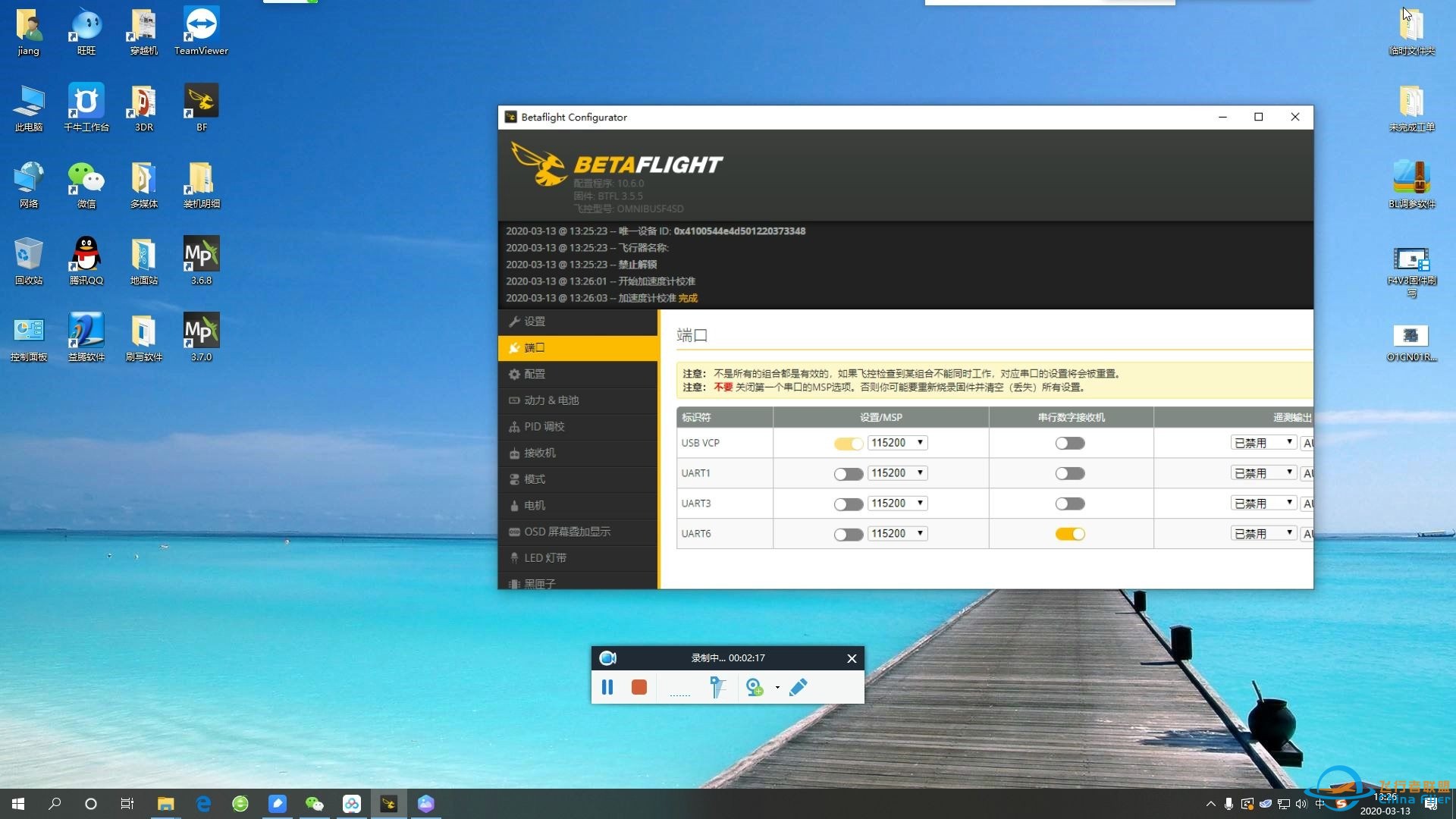The image size is (1456, 819).
Task: Open the 3DR desktop icon
Action: coord(143,108)
